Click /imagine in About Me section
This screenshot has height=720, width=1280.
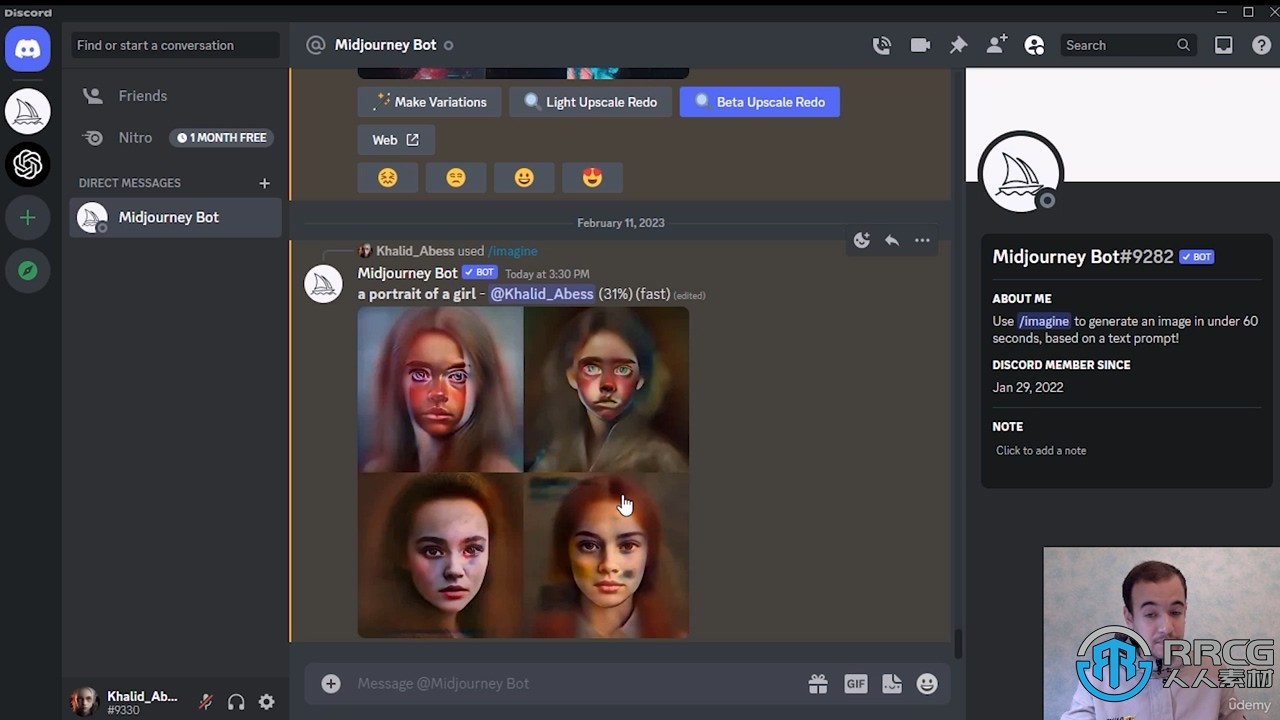click(1044, 321)
